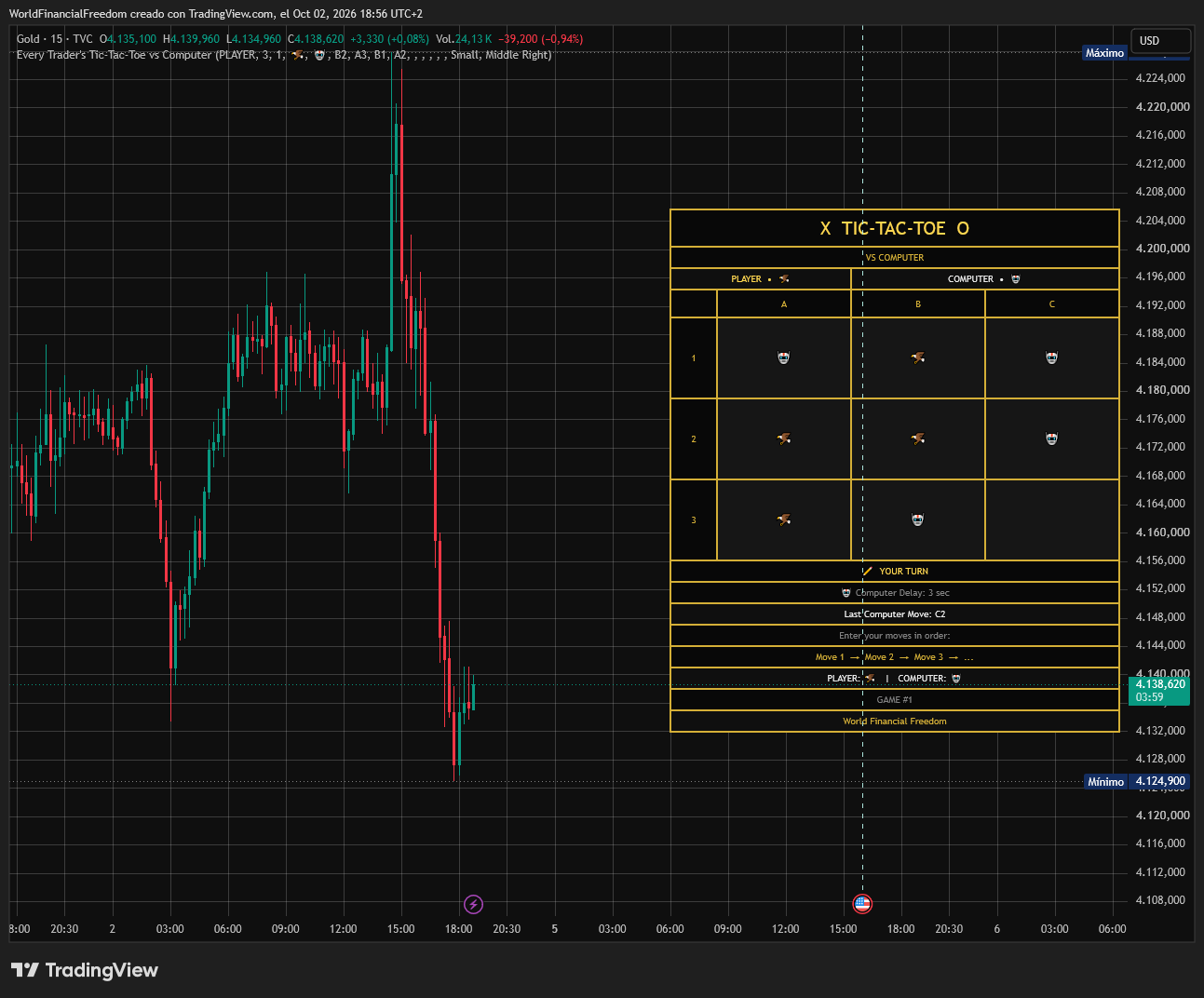Click the 4.200,000 price scale label
The width and height of the screenshot is (1204, 998).
coord(1163,249)
